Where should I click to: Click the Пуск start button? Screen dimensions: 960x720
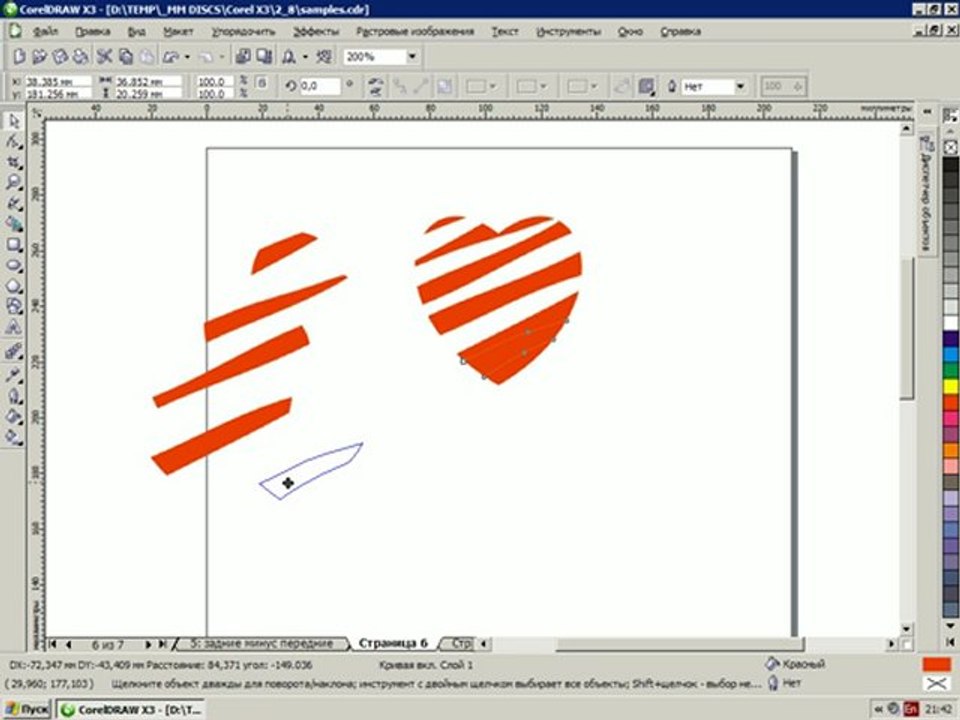click(x=26, y=710)
